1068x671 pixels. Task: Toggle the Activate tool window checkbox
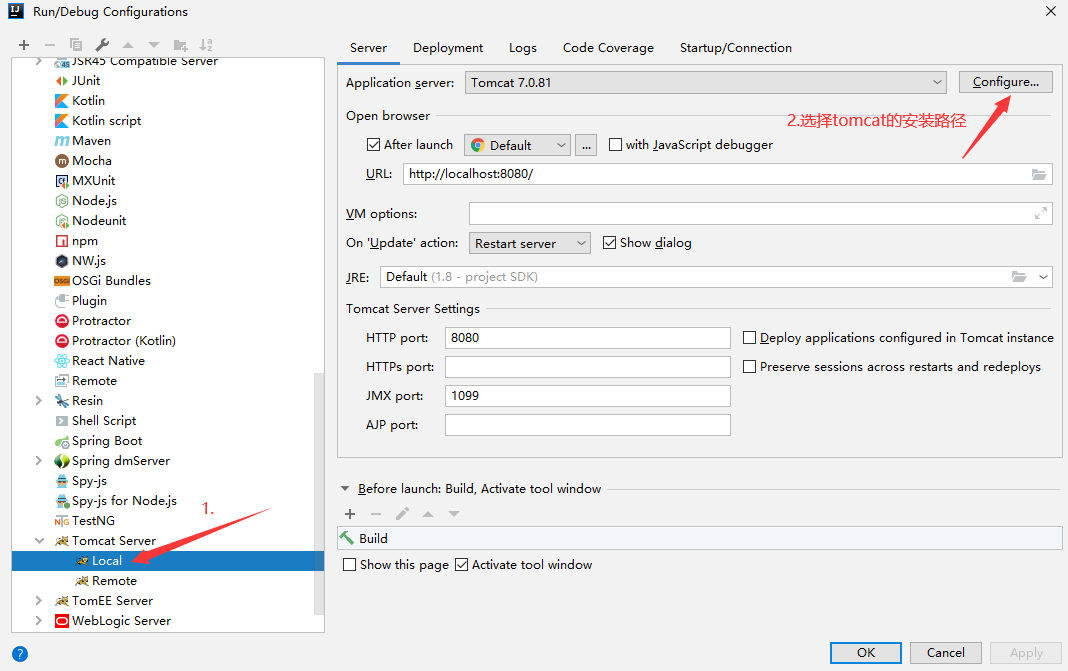[461, 564]
